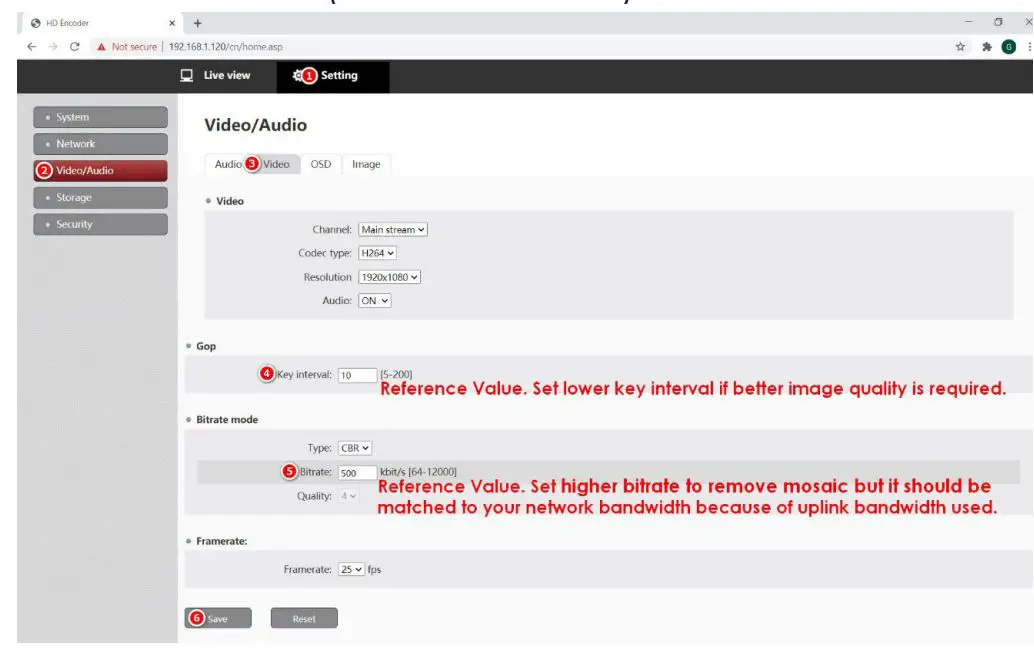Open Resolution dropdown showing 1920x1080
Screen dimensions: 1034x649
pyautogui.click(x=389, y=278)
